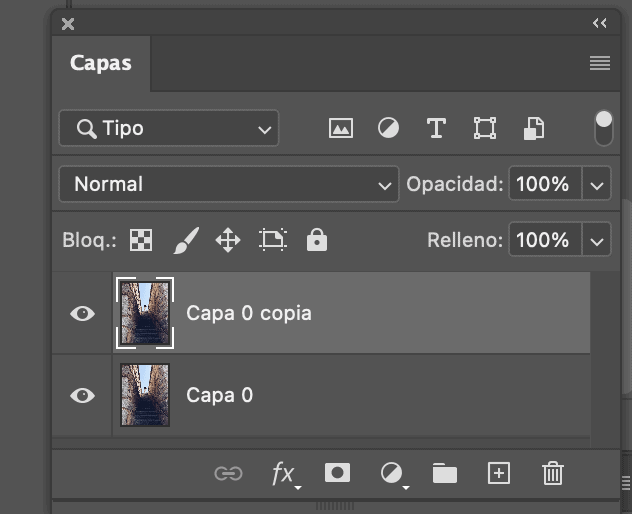Filter for smart objects icon
The width and height of the screenshot is (632, 514).
pyautogui.click(x=534, y=129)
